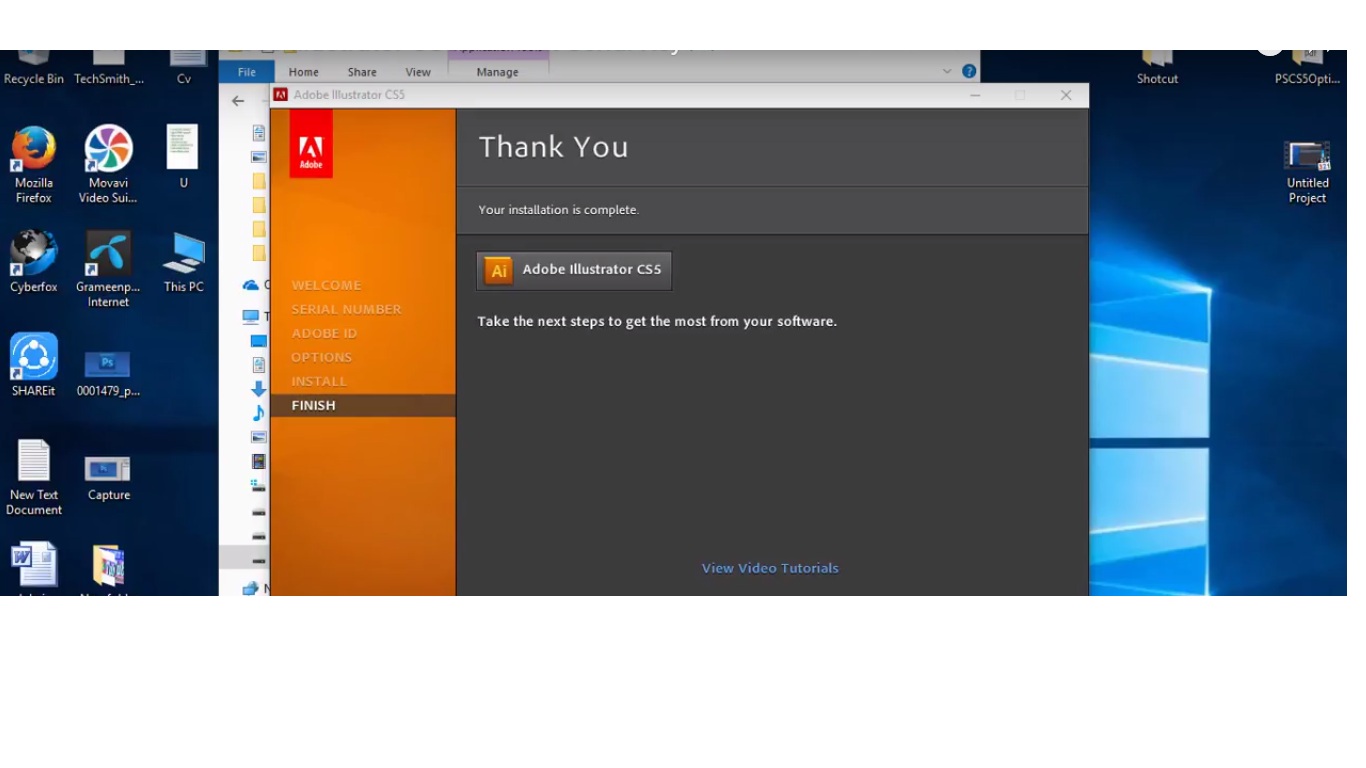Click the blue Help icon in the Explorer ribbon
1366x768 pixels.
[967, 70]
